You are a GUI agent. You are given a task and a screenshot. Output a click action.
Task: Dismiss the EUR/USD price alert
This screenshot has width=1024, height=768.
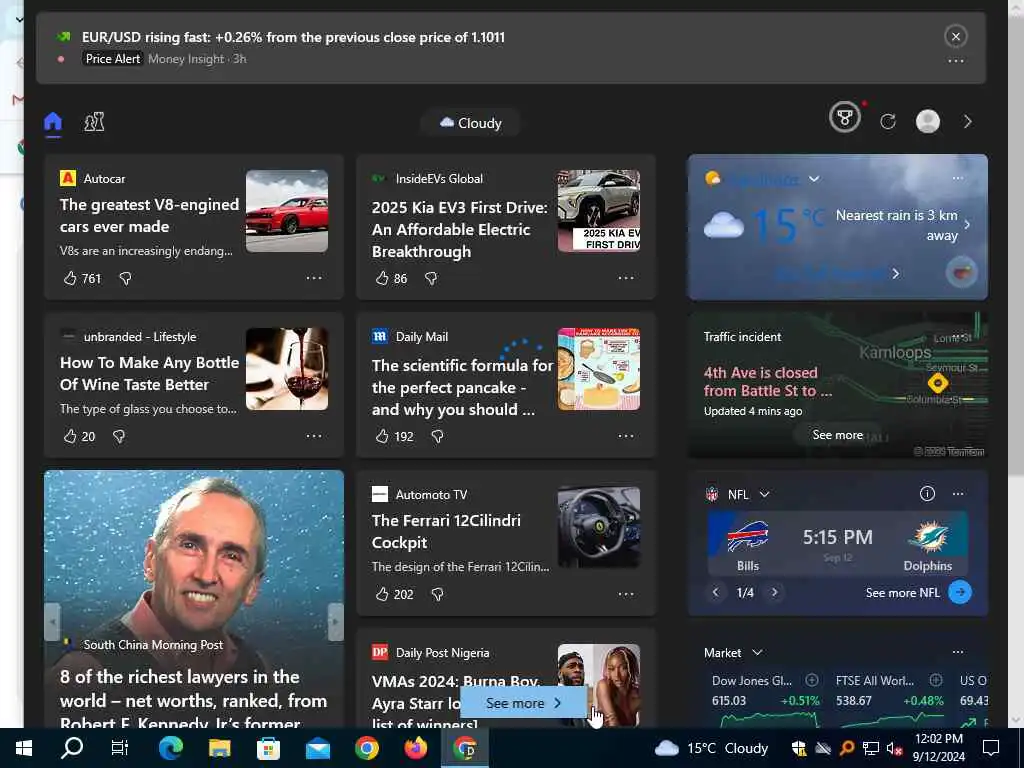coord(955,37)
